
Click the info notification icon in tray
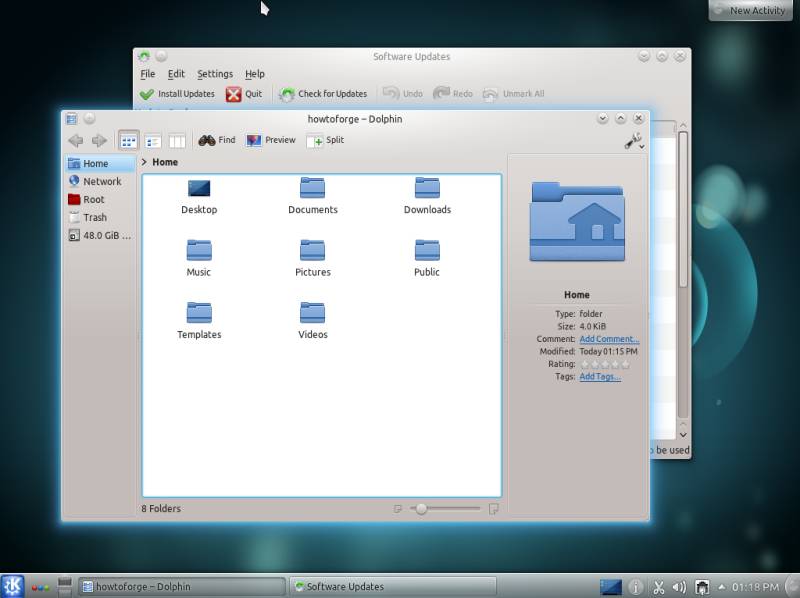[635, 588]
